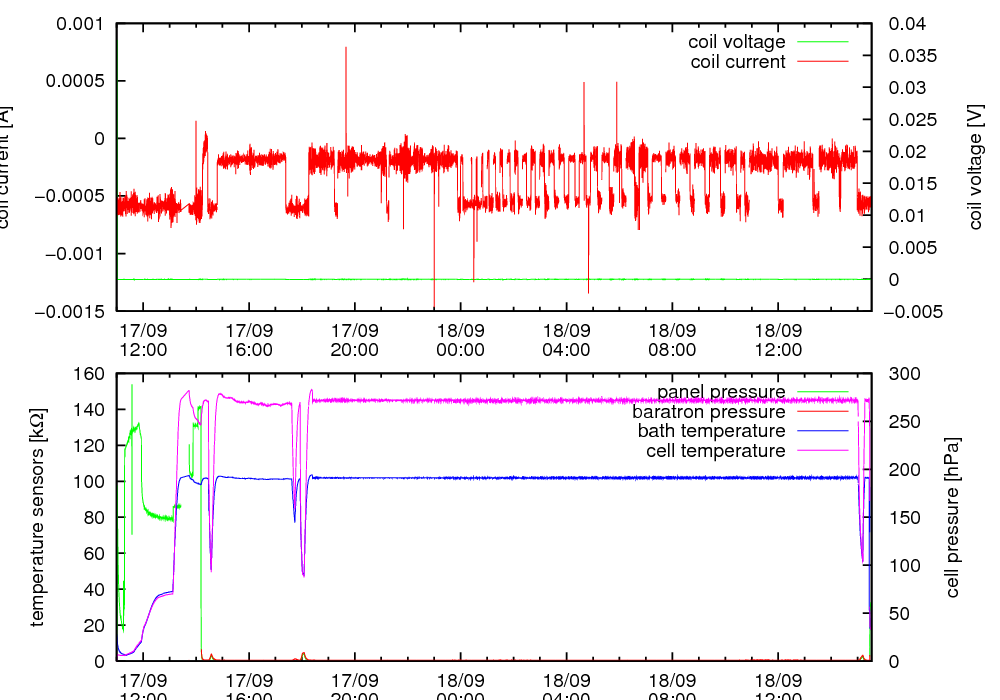Click the "coil voltage" legend label
The image size is (1000, 700).
coord(736,42)
